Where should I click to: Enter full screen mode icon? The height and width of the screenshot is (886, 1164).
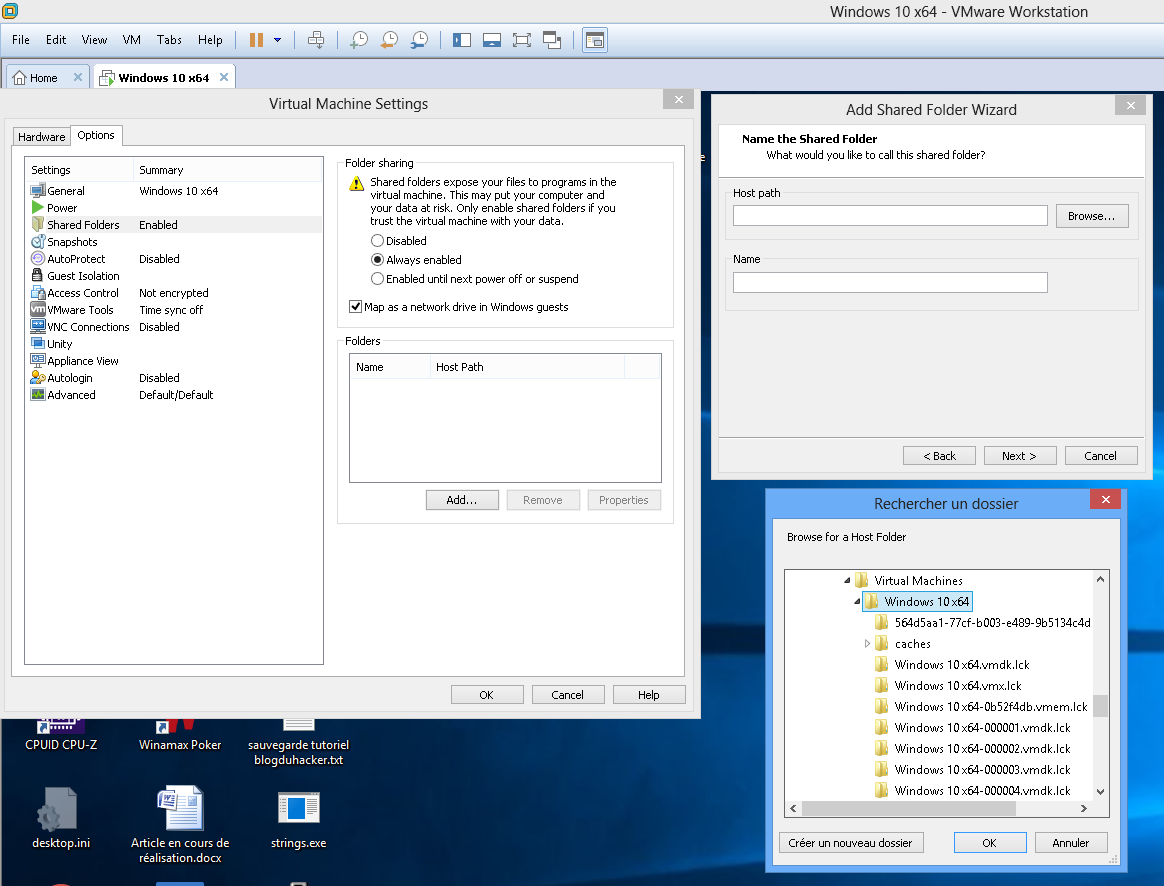(x=522, y=40)
